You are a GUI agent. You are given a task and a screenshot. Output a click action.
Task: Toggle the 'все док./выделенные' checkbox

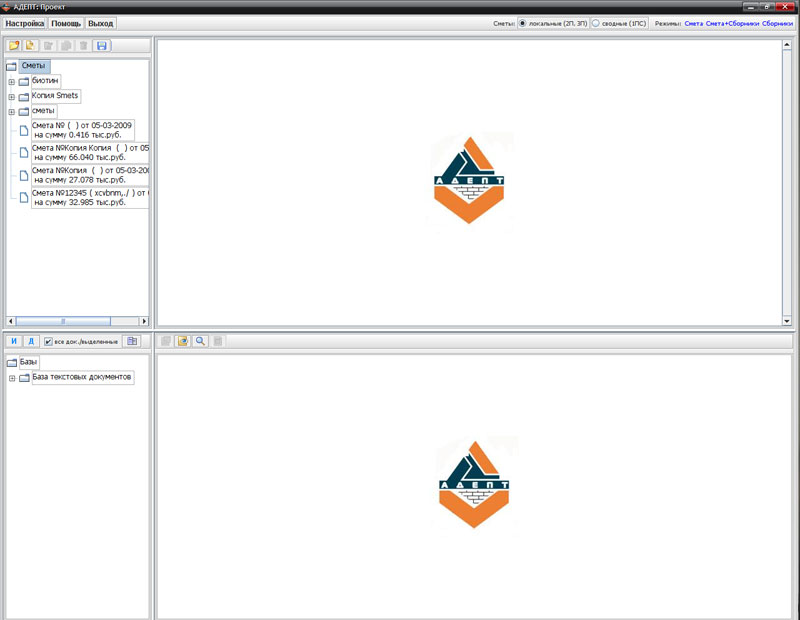(x=48, y=342)
